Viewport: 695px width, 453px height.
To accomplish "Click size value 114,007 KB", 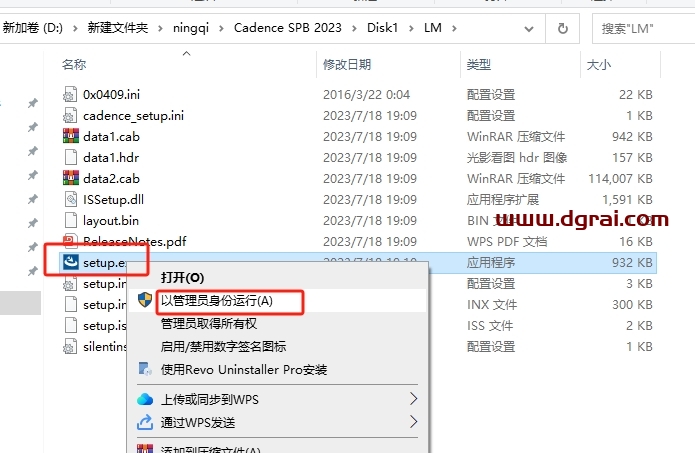I will click(x=621, y=179).
